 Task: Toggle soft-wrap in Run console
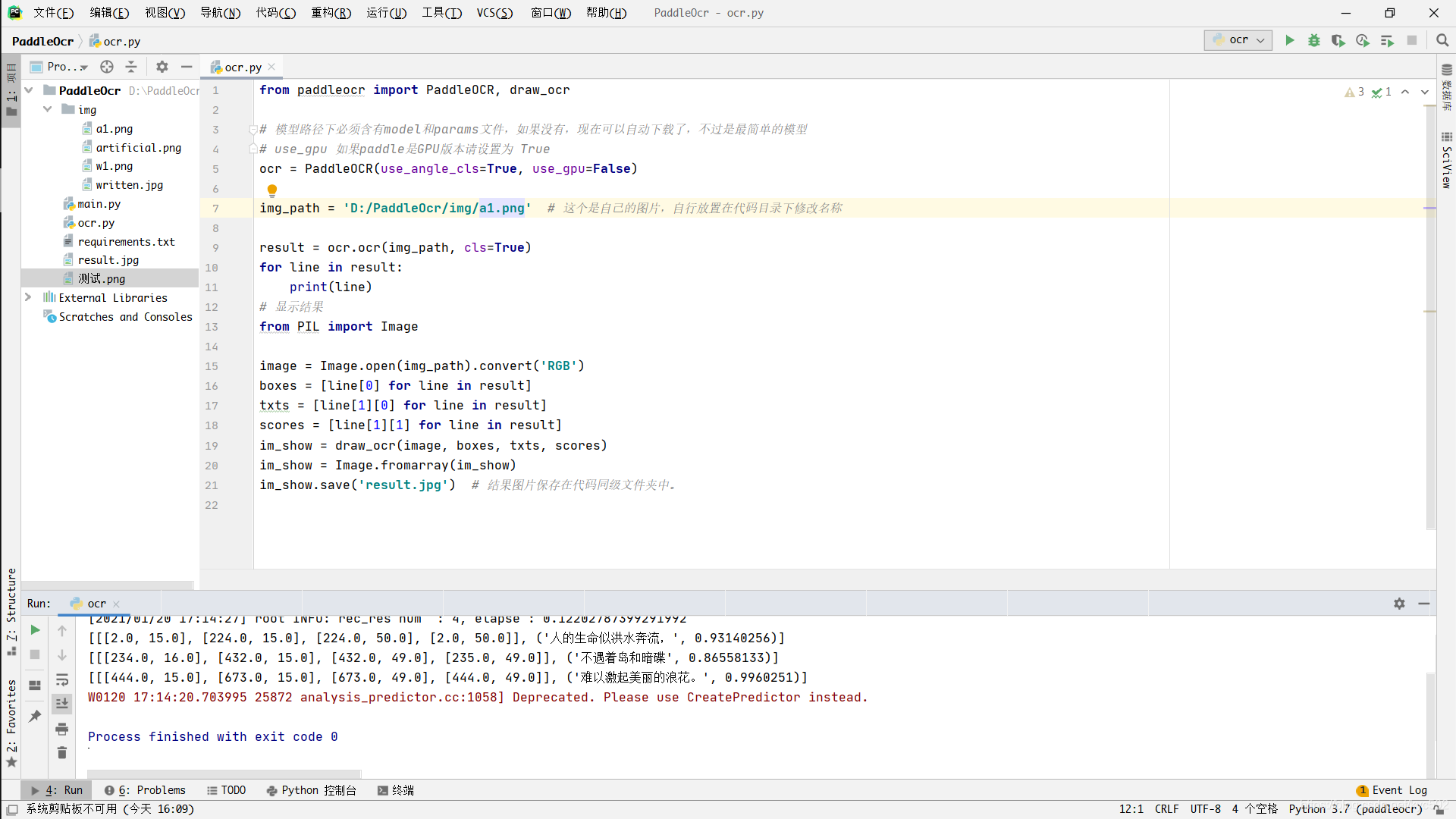click(x=62, y=679)
